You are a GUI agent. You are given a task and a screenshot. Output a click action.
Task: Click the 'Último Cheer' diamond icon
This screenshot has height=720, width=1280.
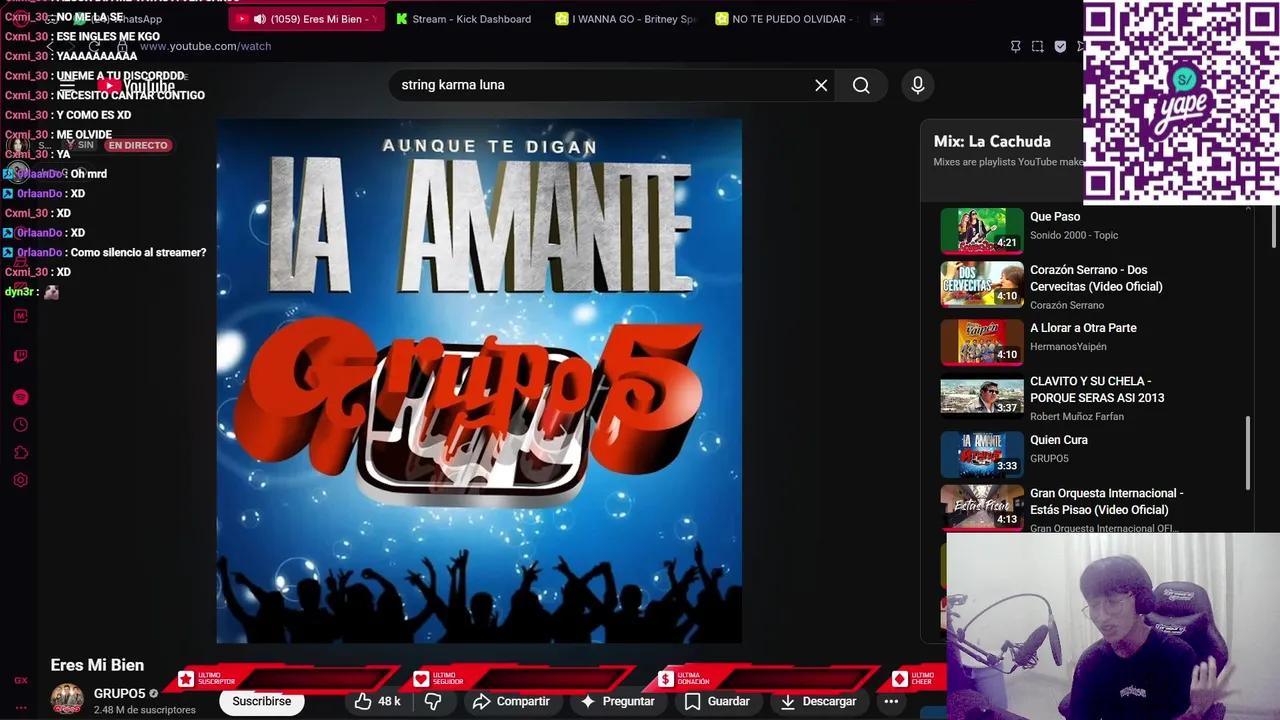[899, 679]
